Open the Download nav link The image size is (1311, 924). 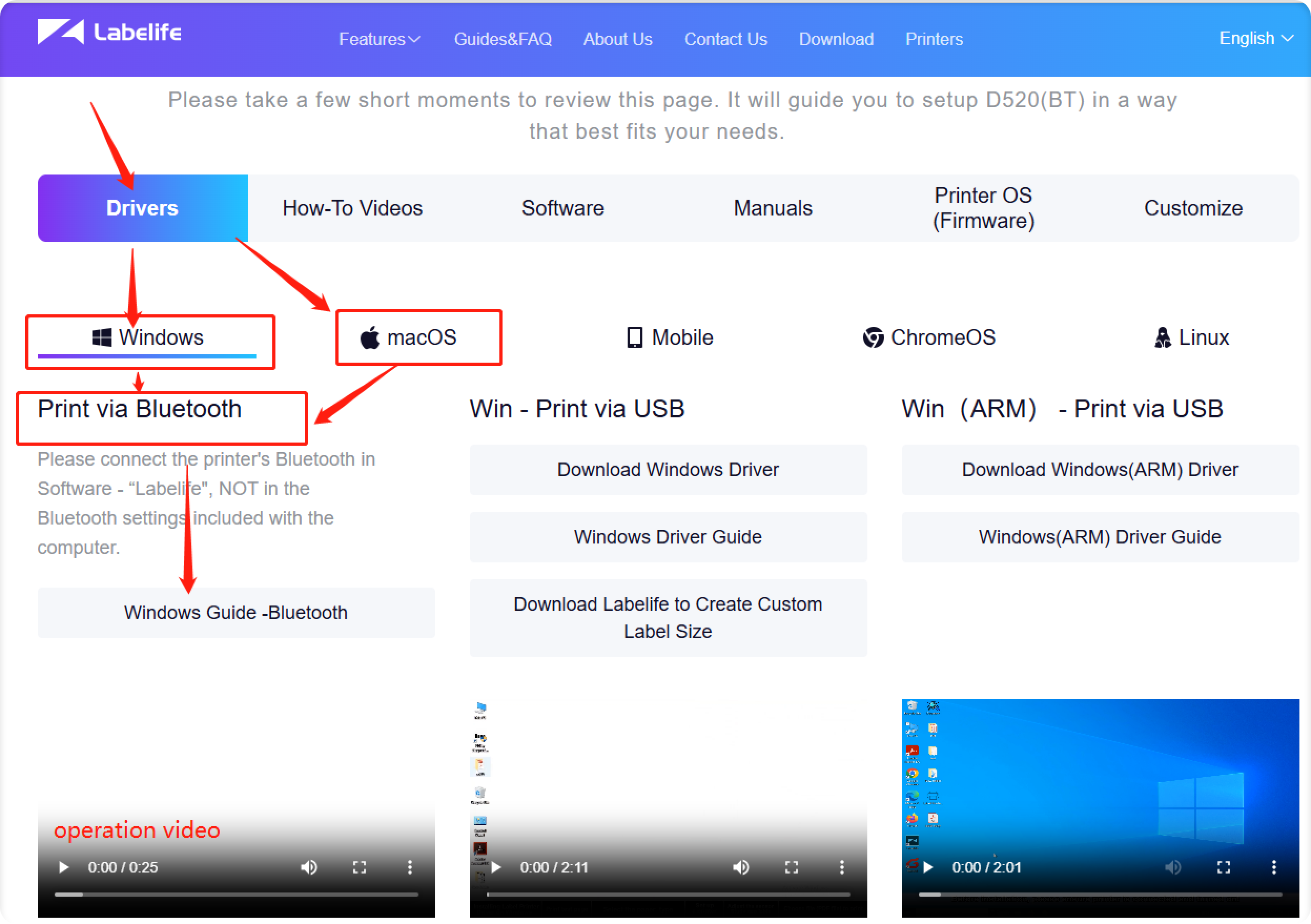[x=836, y=39]
